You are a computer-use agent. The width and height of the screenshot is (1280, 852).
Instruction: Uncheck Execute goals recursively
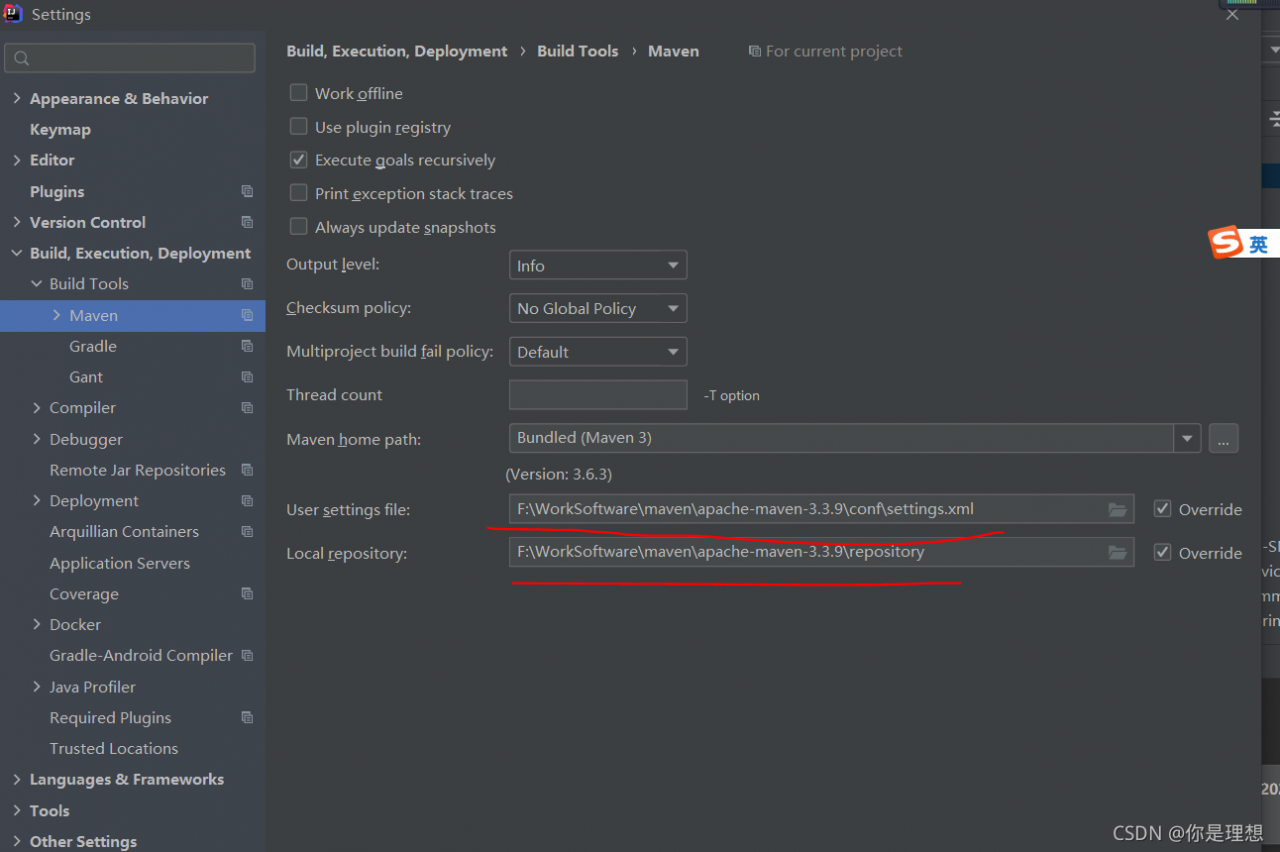point(298,160)
